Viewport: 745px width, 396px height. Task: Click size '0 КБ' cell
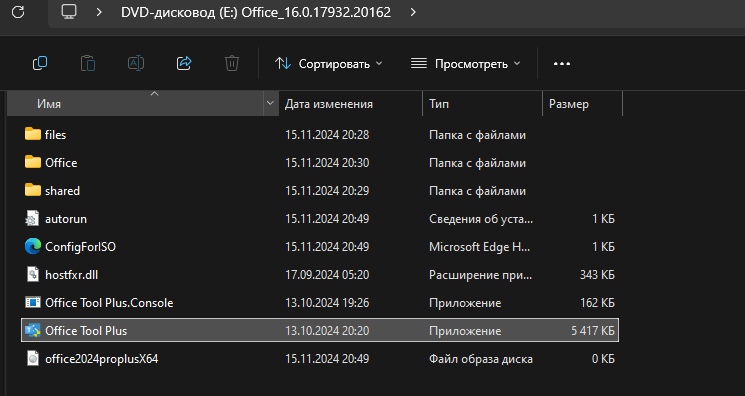coord(603,359)
